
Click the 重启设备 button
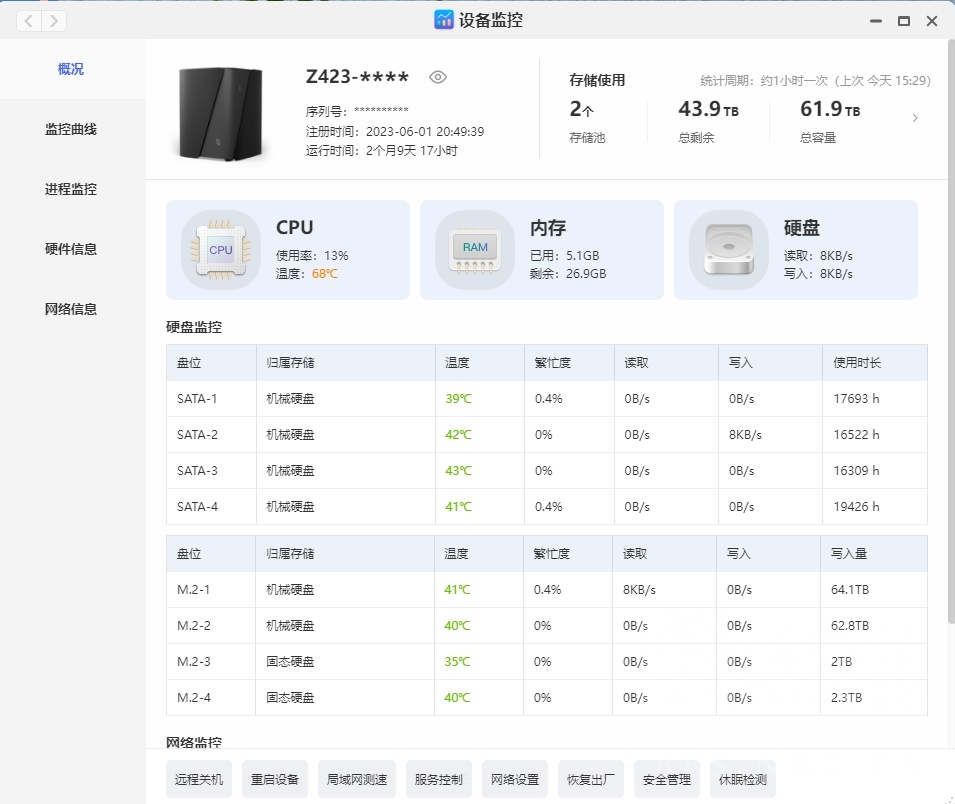(275, 779)
